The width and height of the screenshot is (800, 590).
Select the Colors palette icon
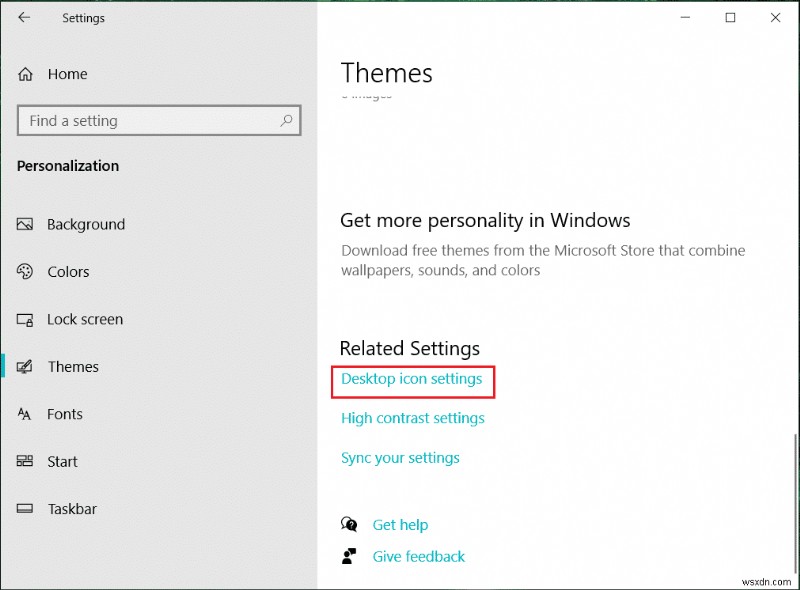[x=25, y=271]
